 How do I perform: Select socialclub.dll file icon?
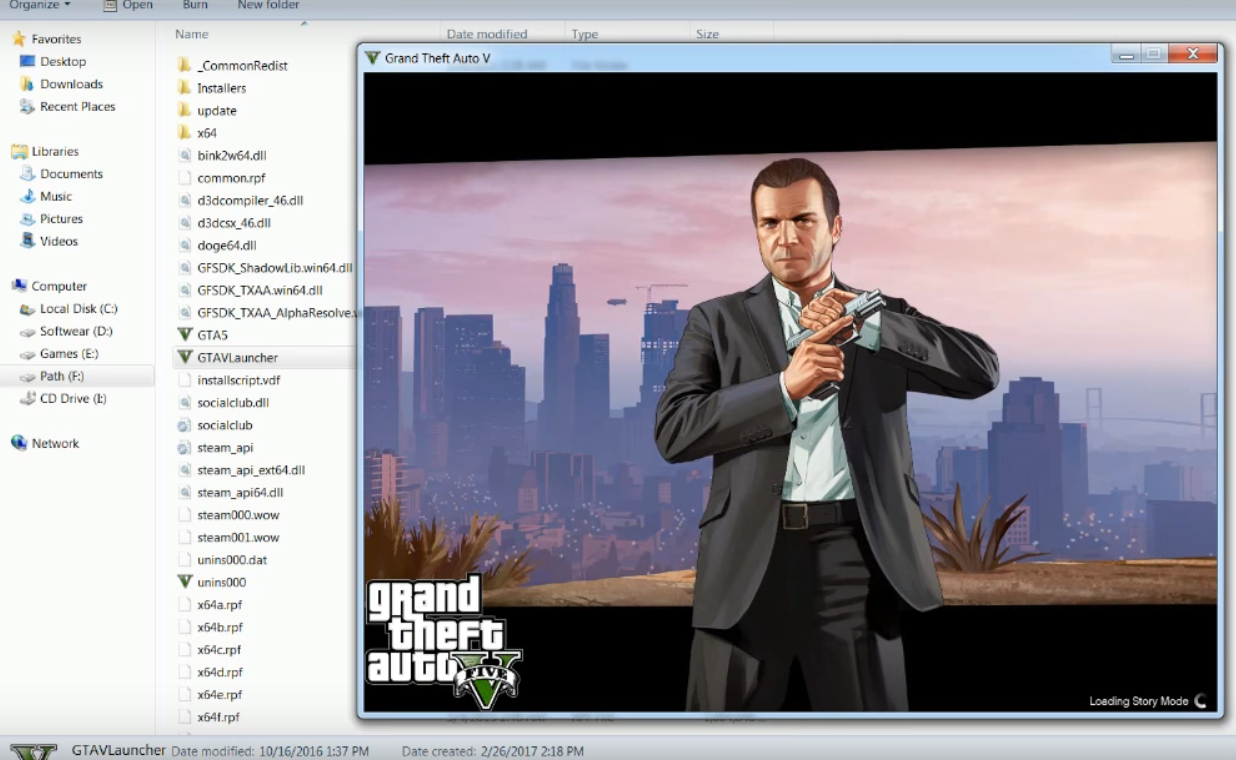pyautogui.click(x=184, y=402)
